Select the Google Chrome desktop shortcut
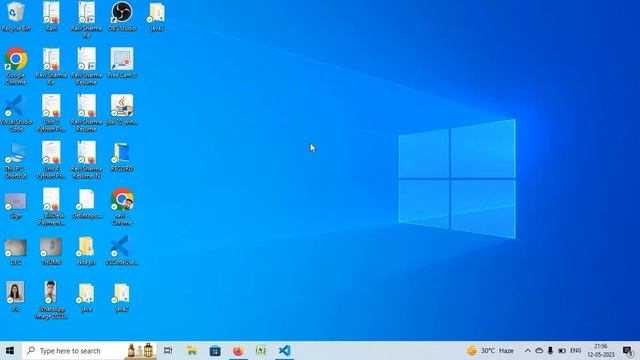The width and height of the screenshot is (640, 360). pos(16,66)
